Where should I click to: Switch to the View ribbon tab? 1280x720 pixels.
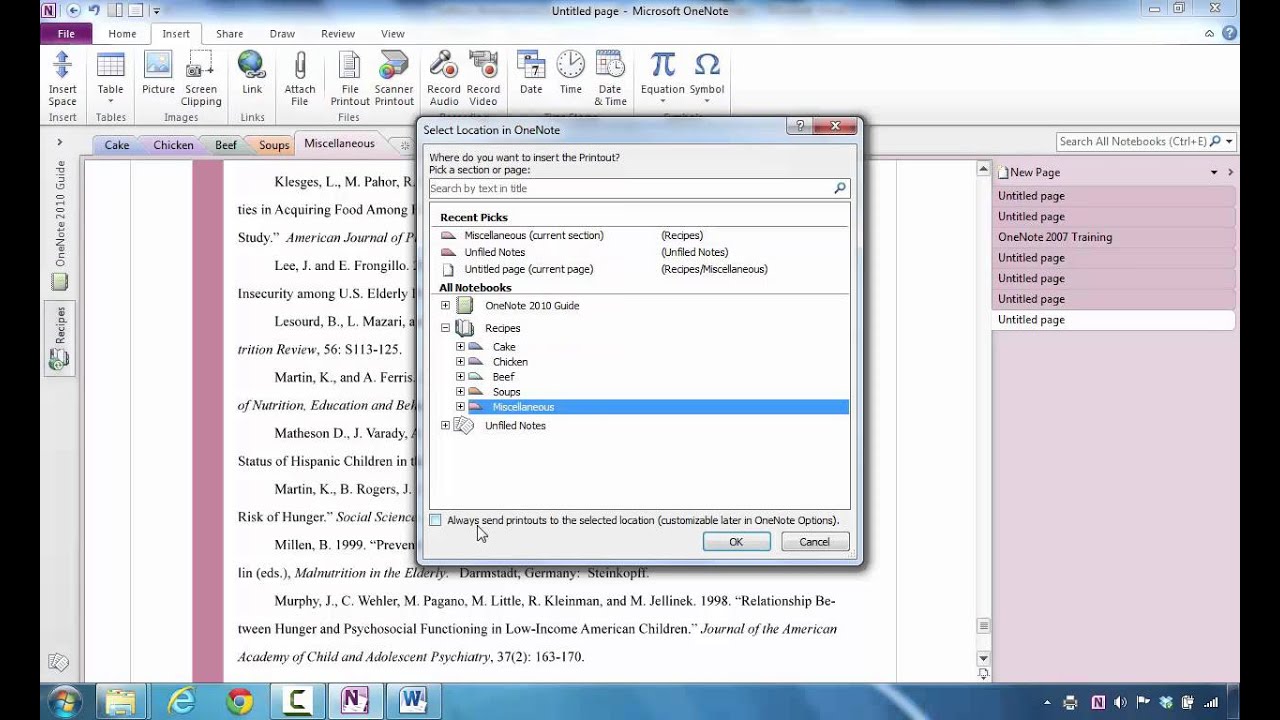coord(392,33)
